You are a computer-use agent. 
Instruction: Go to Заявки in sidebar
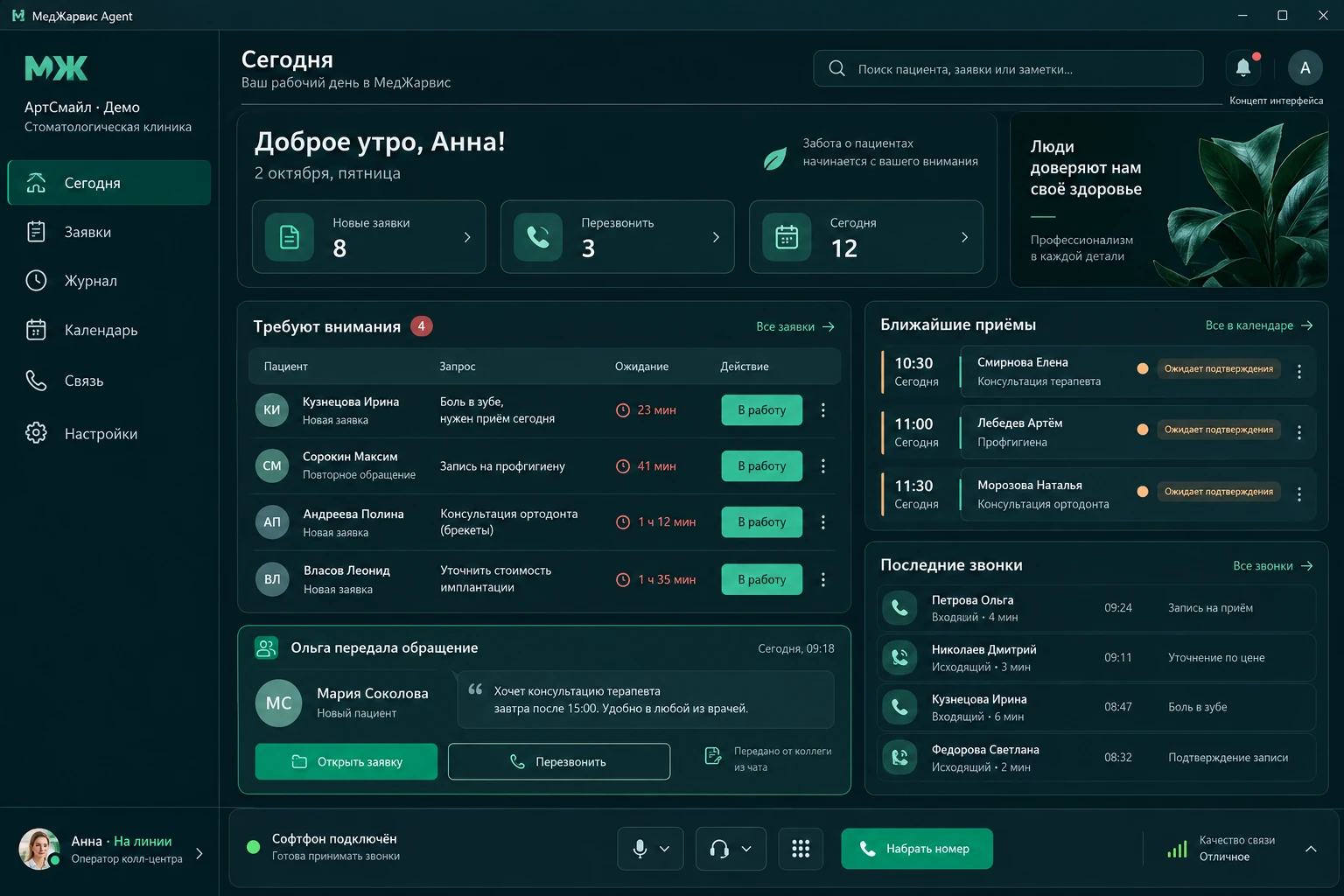click(109, 232)
